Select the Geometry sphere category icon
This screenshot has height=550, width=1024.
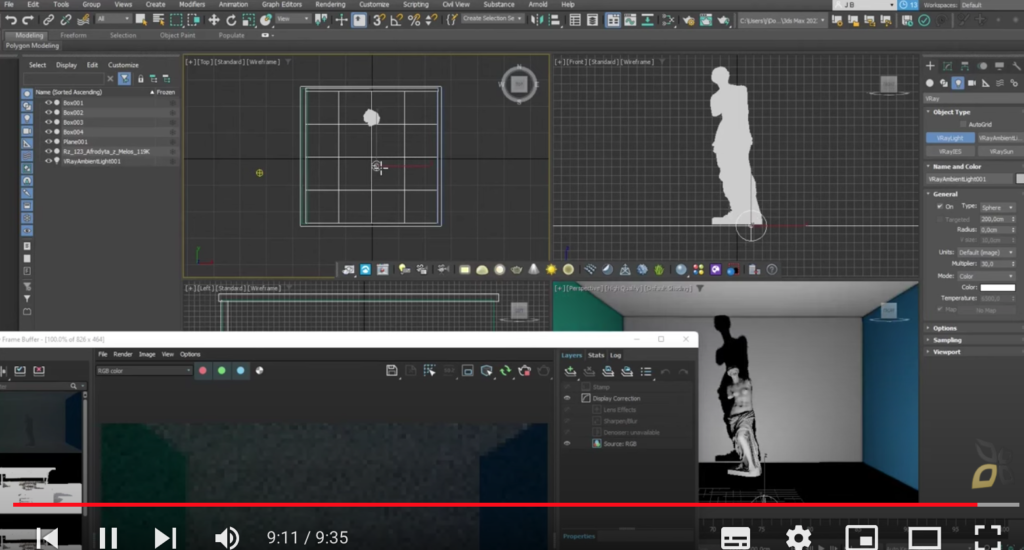(930, 83)
